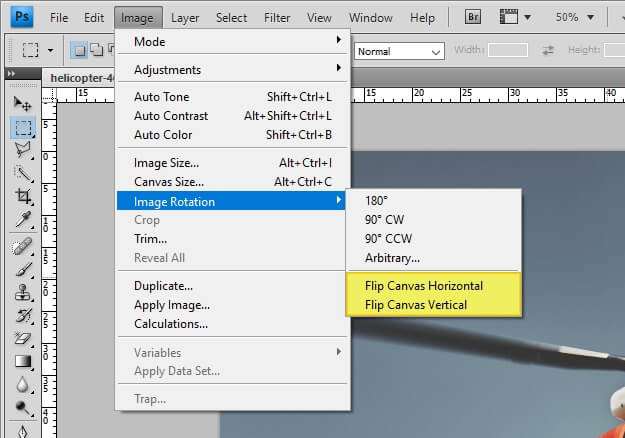Select the Gradient tool

point(22,361)
